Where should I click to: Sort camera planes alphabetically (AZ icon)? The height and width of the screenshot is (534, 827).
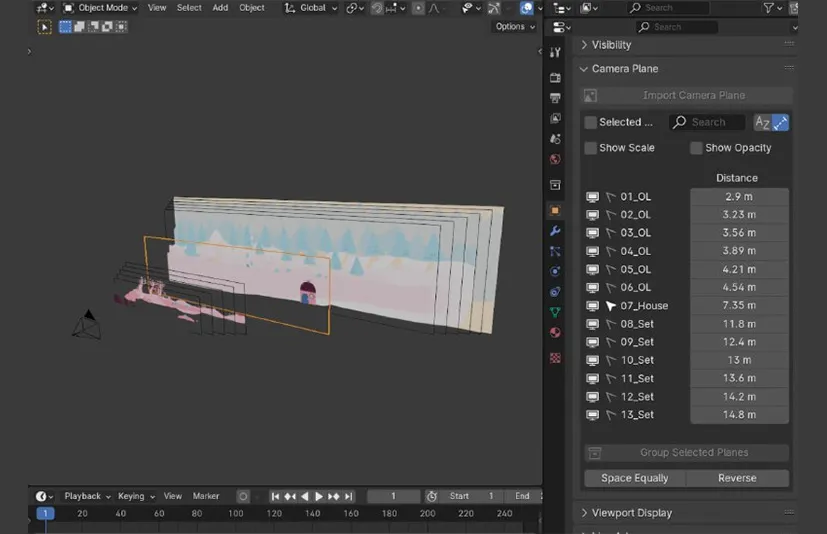click(762, 122)
